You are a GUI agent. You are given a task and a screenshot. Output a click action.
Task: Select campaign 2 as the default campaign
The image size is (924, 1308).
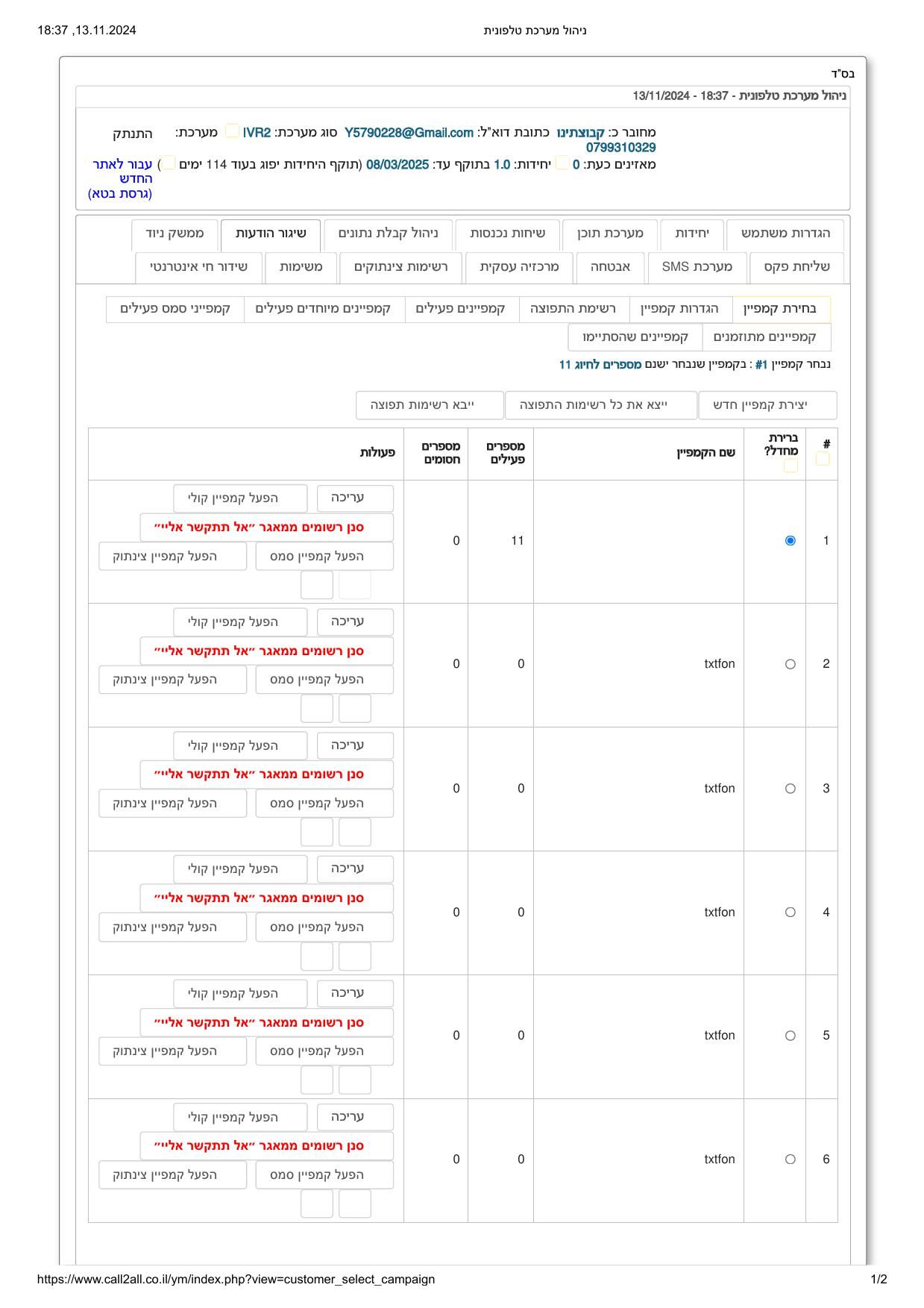pyautogui.click(x=790, y=664)
